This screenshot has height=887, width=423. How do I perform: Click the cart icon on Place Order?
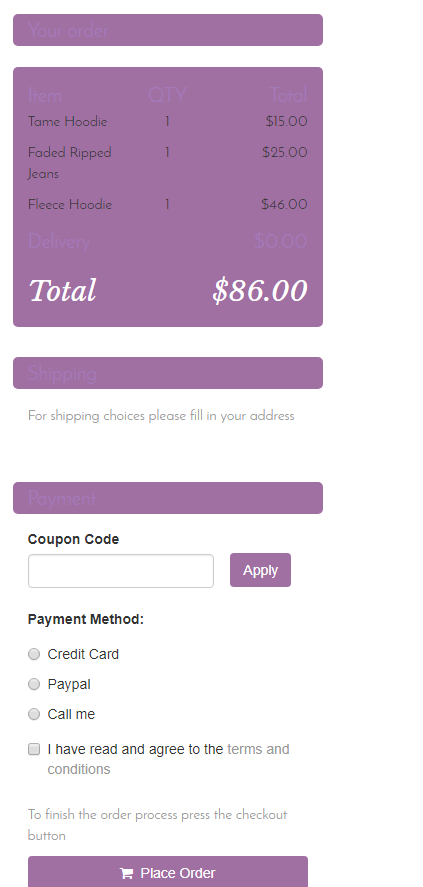point(127,873)
